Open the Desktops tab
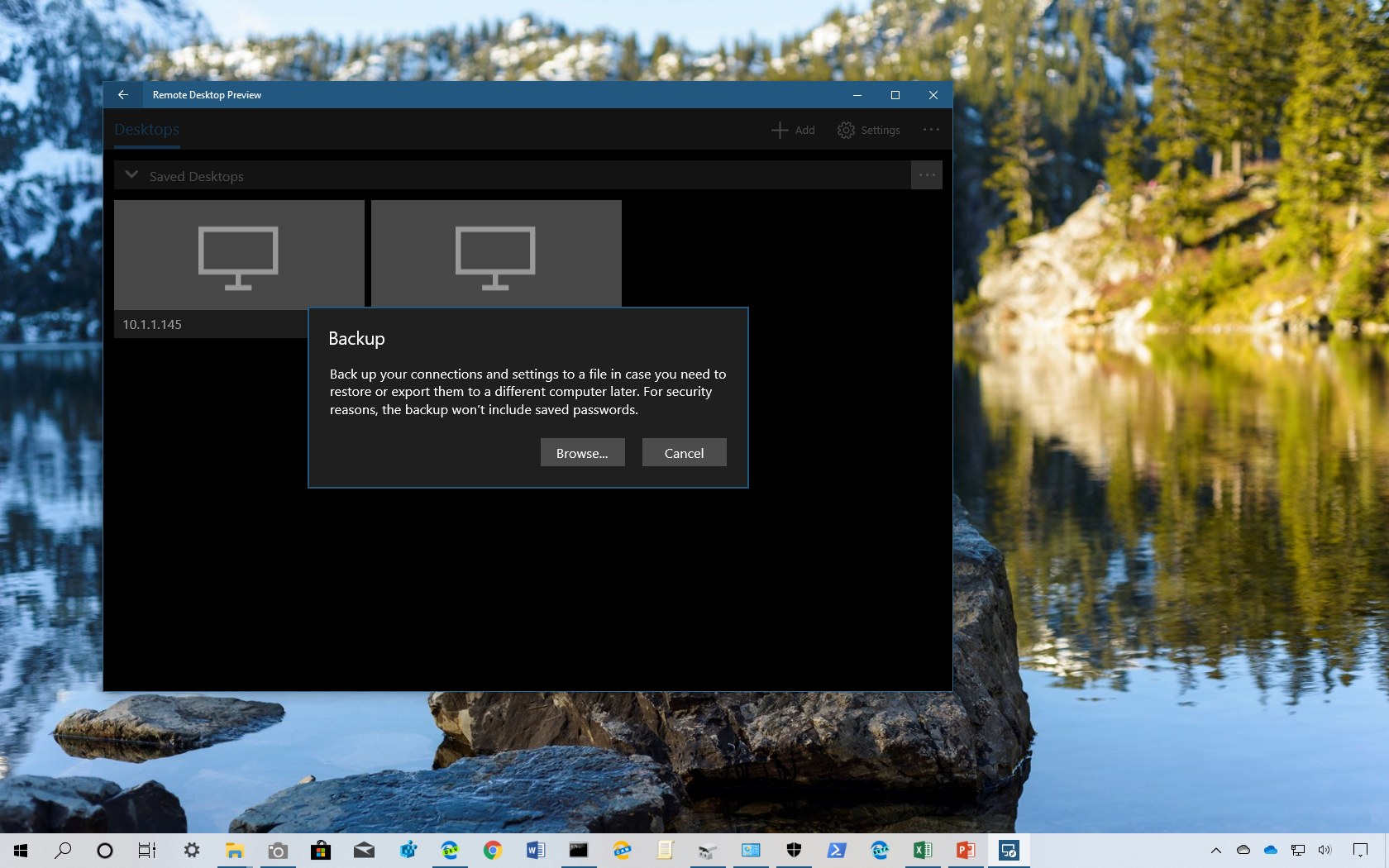This screenshot has height=868, width=1389. pos(146,130)
